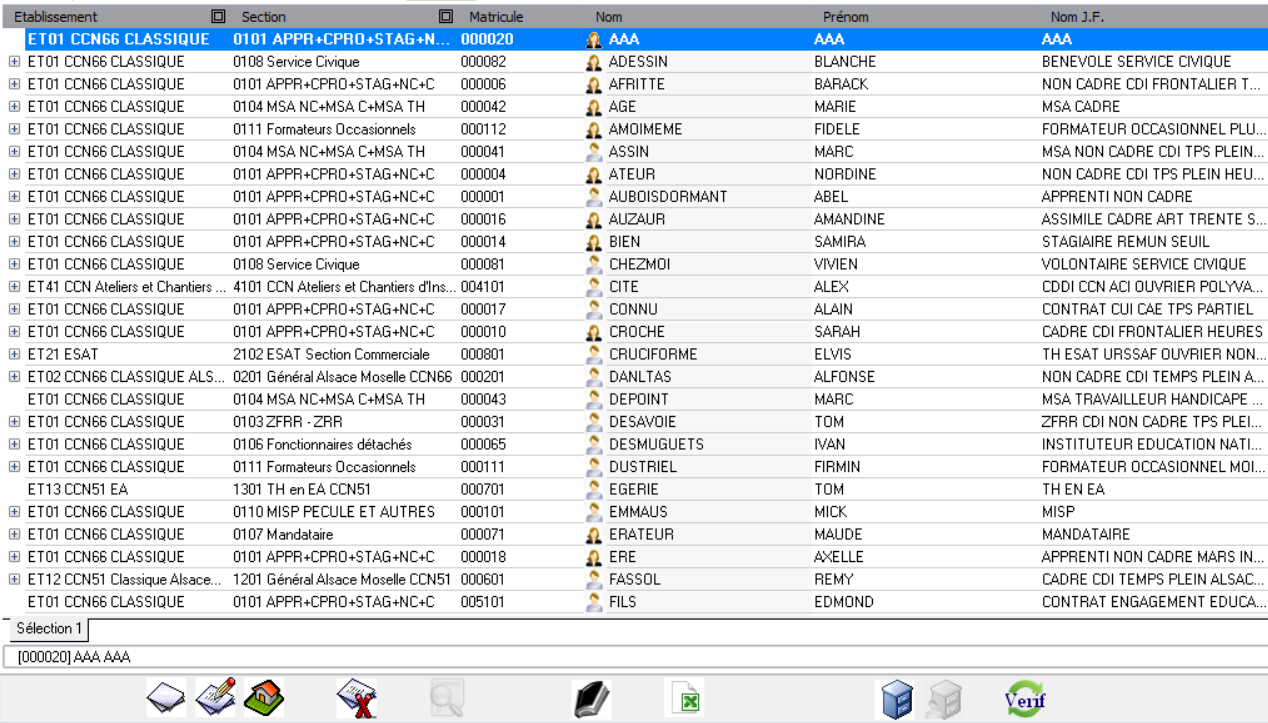Click the first name AMANDINE
The width and height of the screenshot is (1268, 723).
coord(849,219)
